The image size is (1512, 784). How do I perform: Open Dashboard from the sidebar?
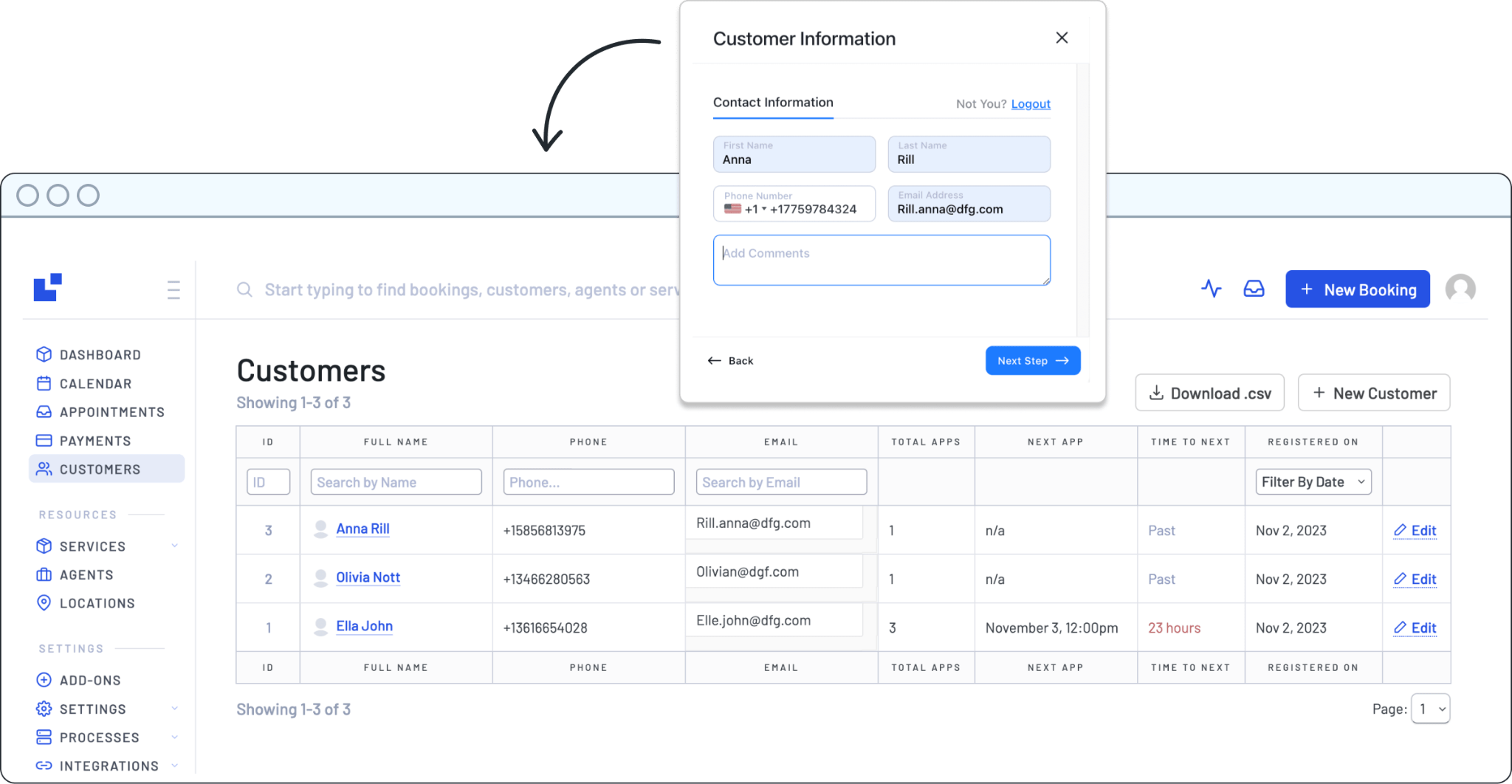[x=89, y=354]
